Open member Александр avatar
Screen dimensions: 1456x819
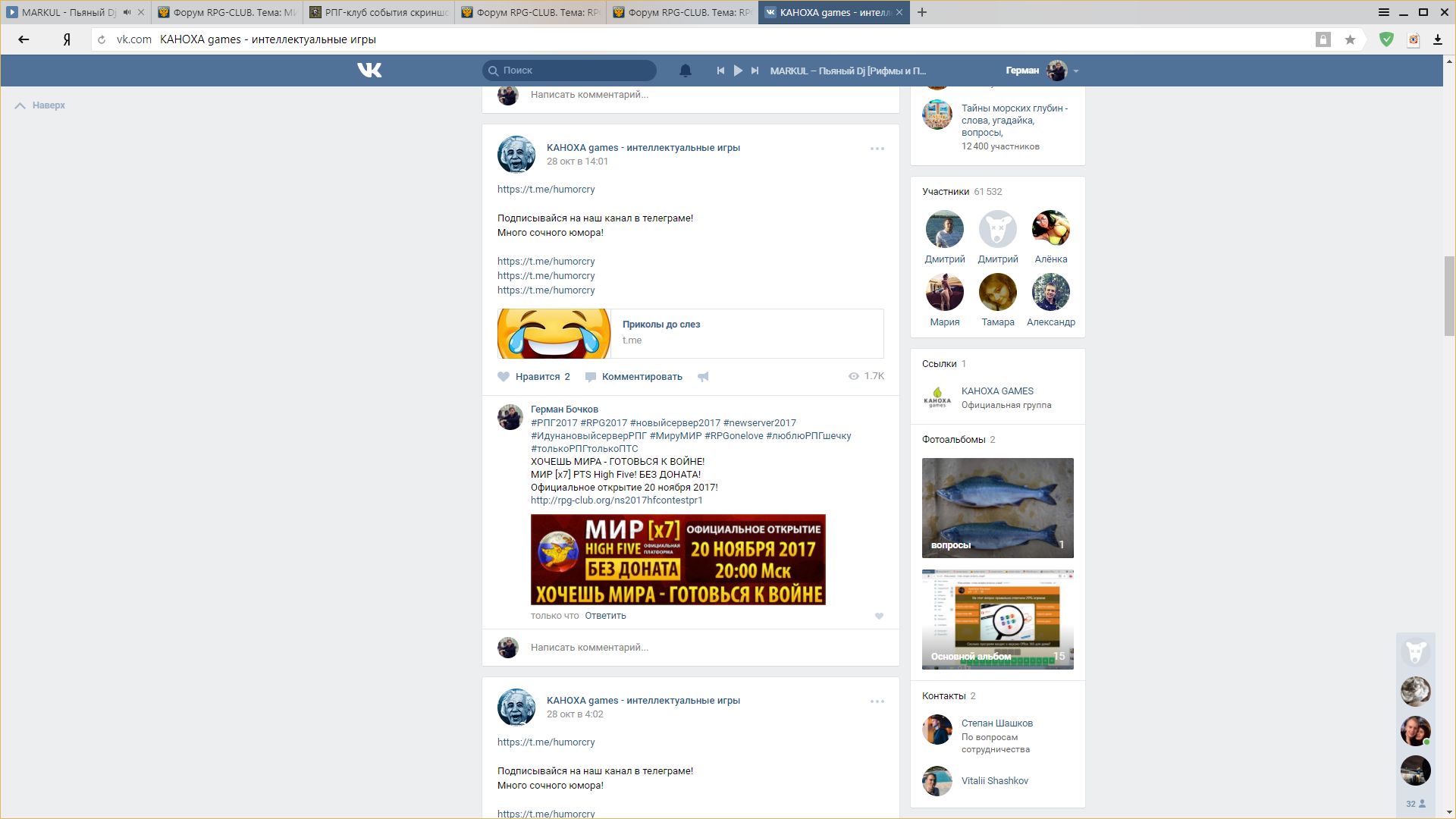click(x=1051, y=292)
